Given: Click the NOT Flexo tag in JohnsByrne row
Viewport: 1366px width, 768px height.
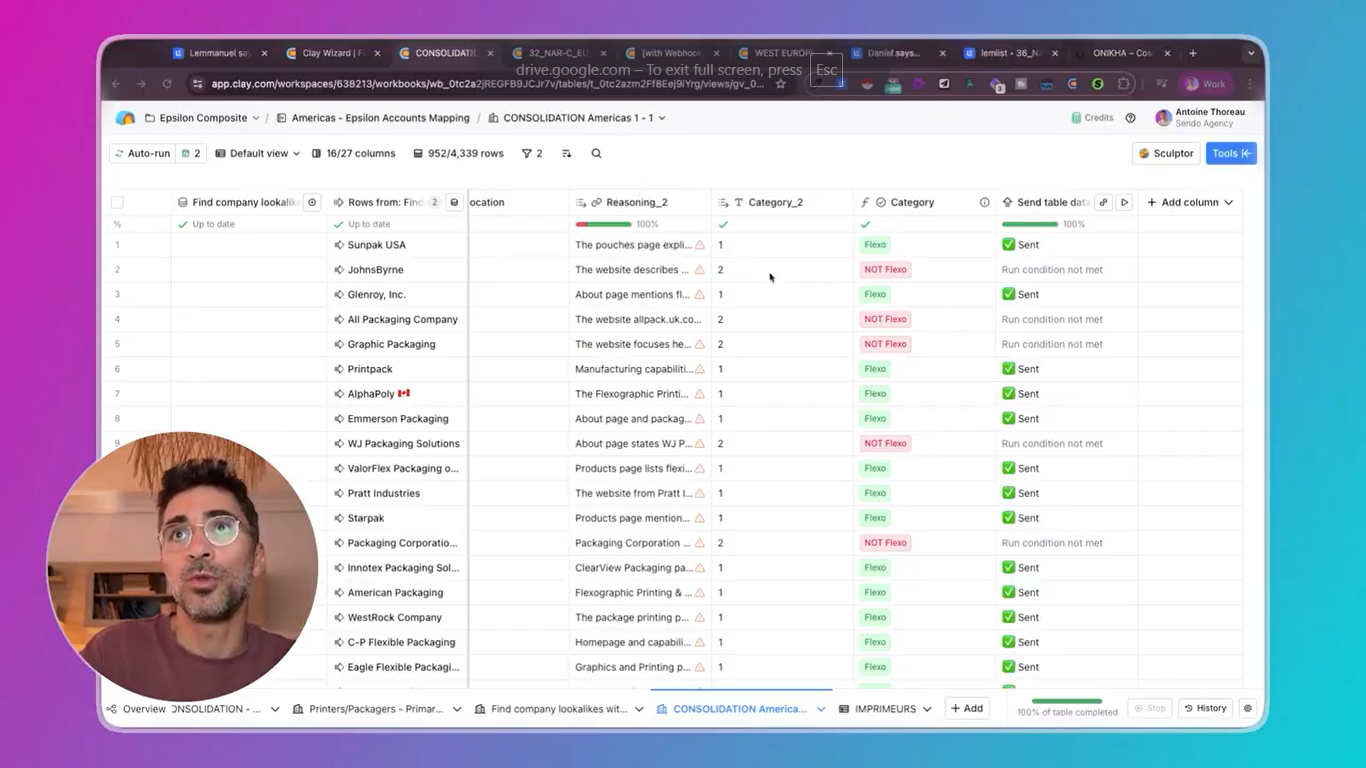Looking at the screenshot, I should pos(885,270).
